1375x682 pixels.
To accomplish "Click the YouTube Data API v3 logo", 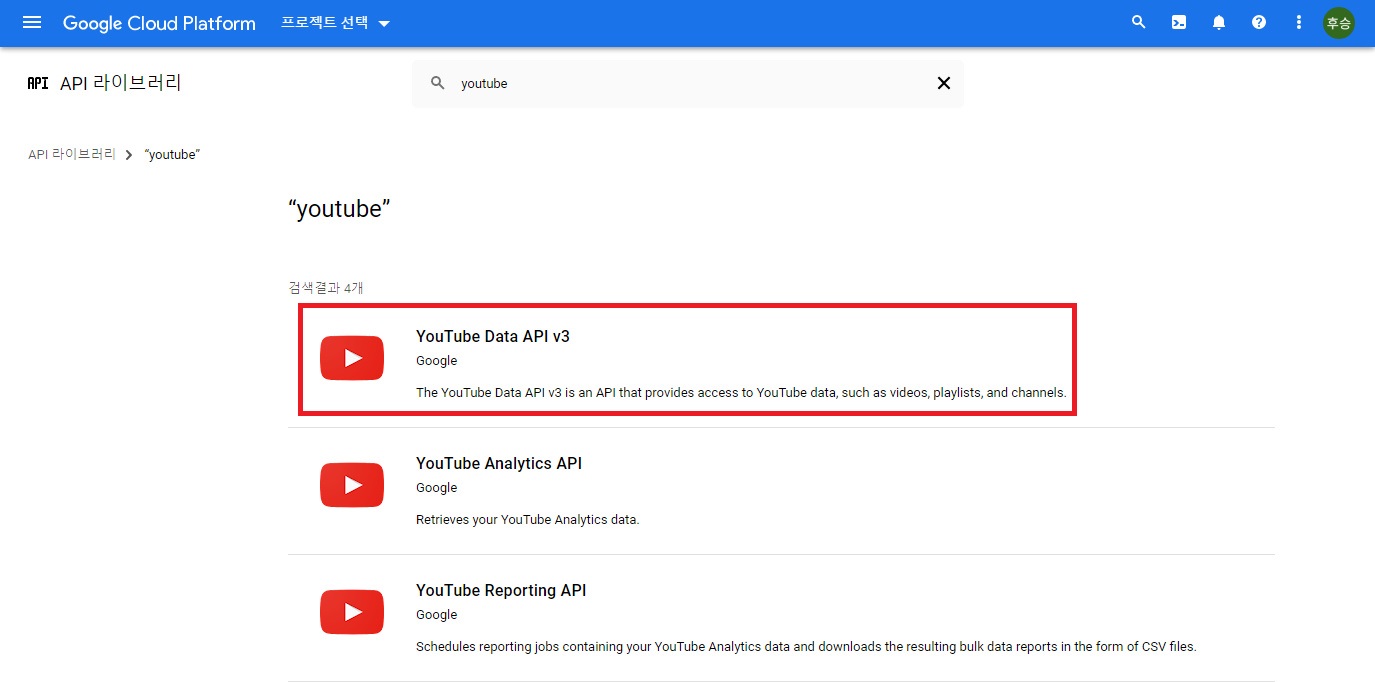I will [352, 358].
